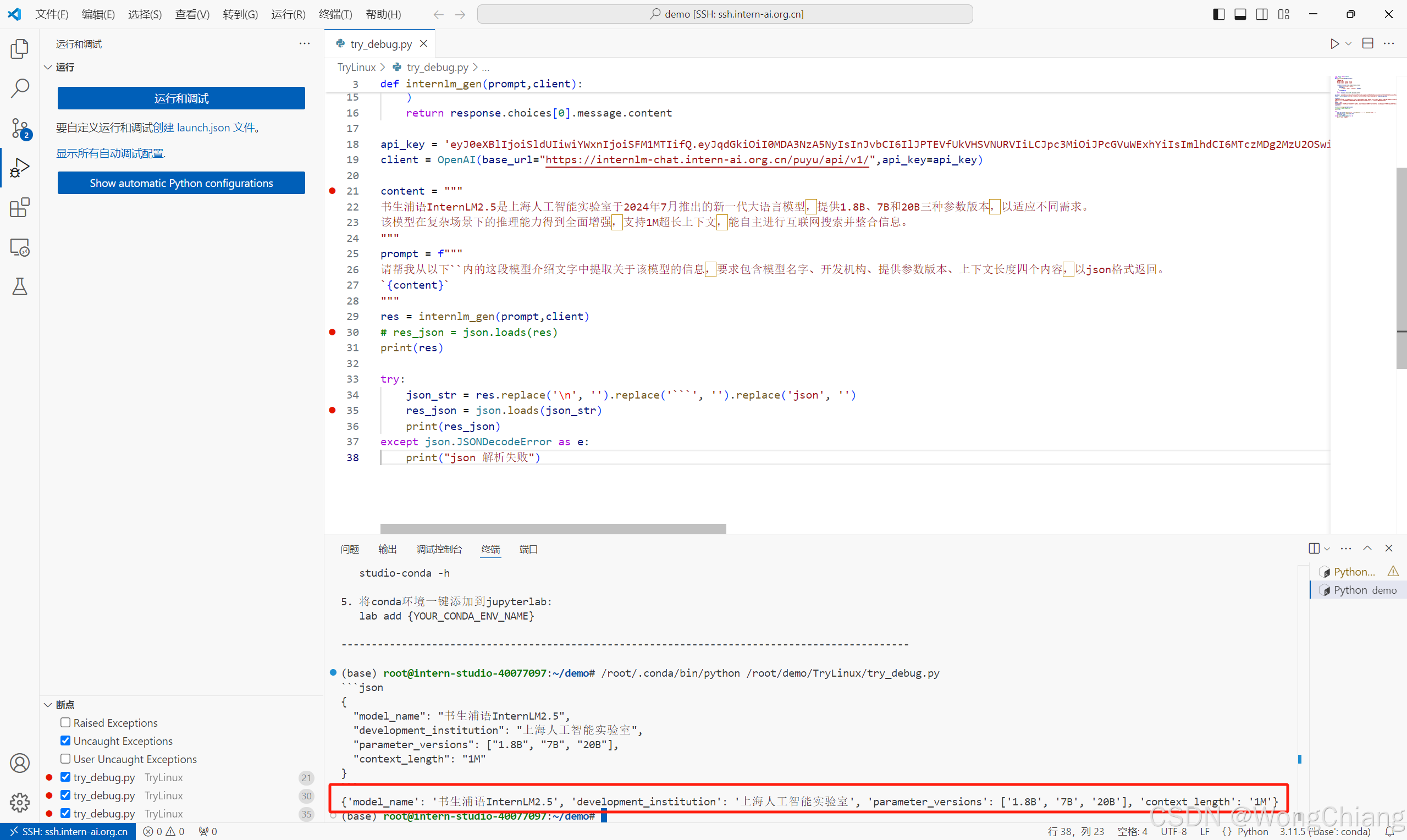
Task: Click the Run Python File play icon
Action: [x=1334, y=43]
